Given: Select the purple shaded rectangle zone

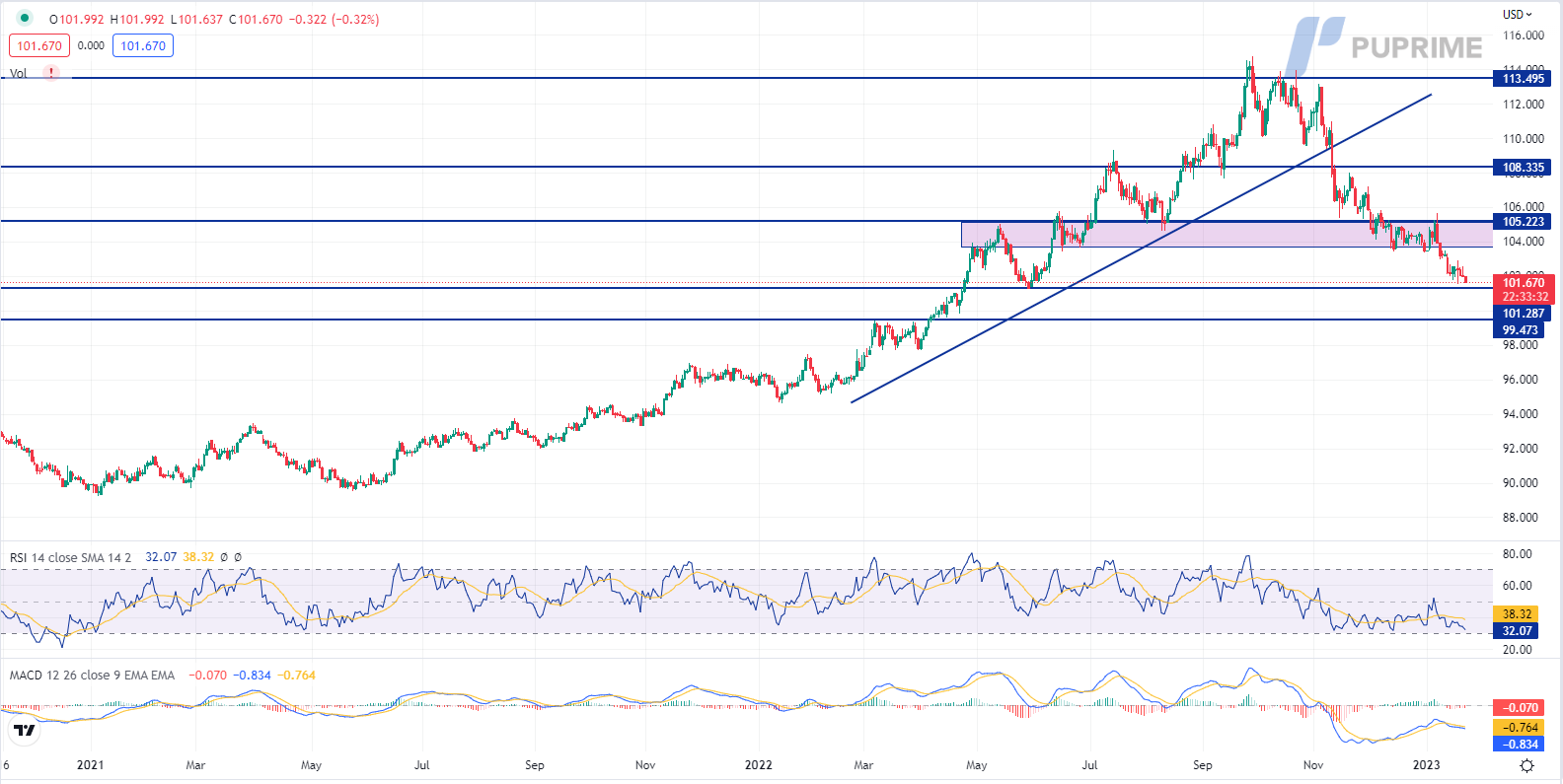Looking at the screenshot, I should [1227, 235].
